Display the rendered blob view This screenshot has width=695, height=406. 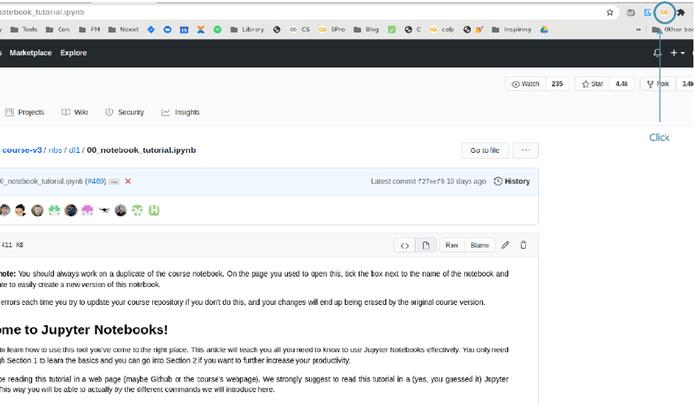(x=426, y=246)
